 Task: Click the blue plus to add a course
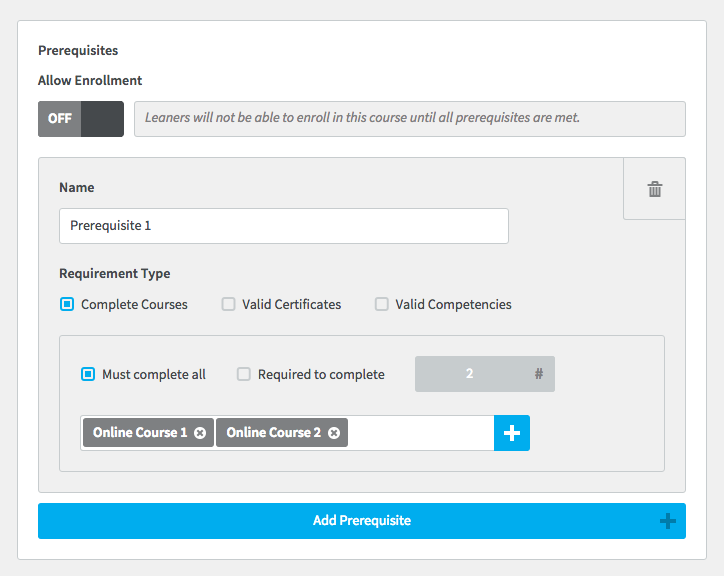point(512,433)
